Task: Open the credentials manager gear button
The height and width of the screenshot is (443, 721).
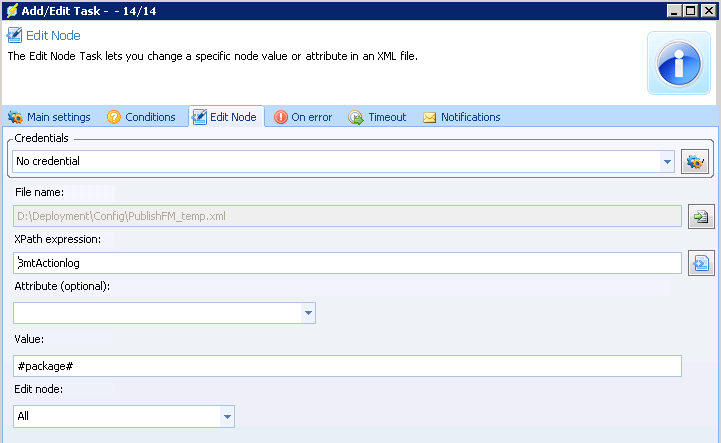Action: click(695, 161)
